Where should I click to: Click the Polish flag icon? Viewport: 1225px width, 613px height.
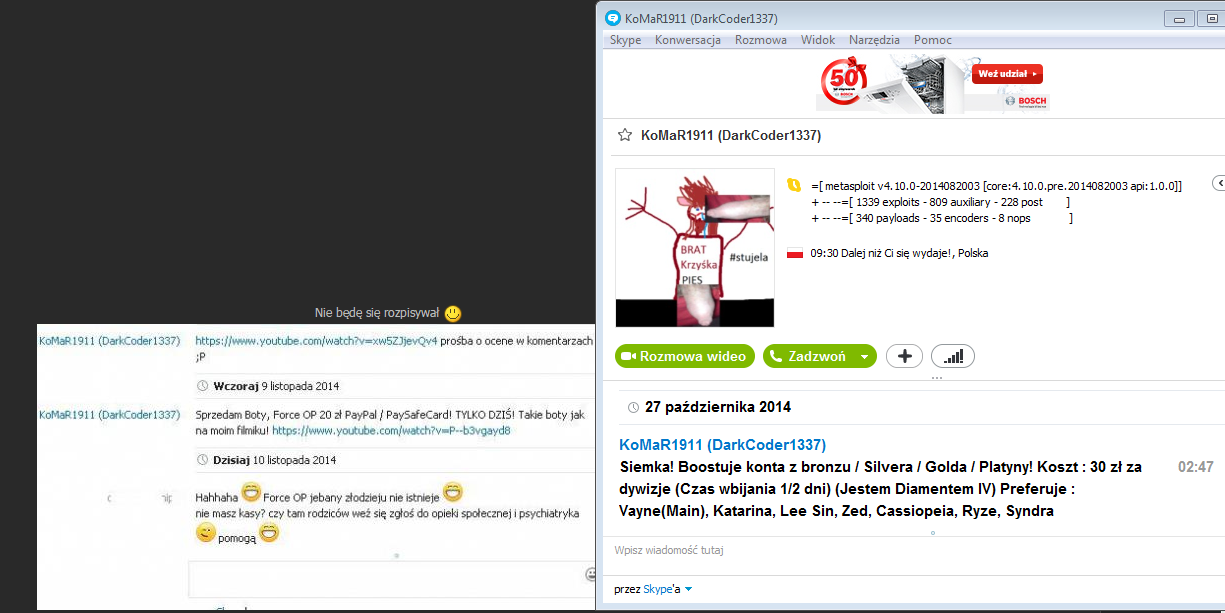pos(795,253)
